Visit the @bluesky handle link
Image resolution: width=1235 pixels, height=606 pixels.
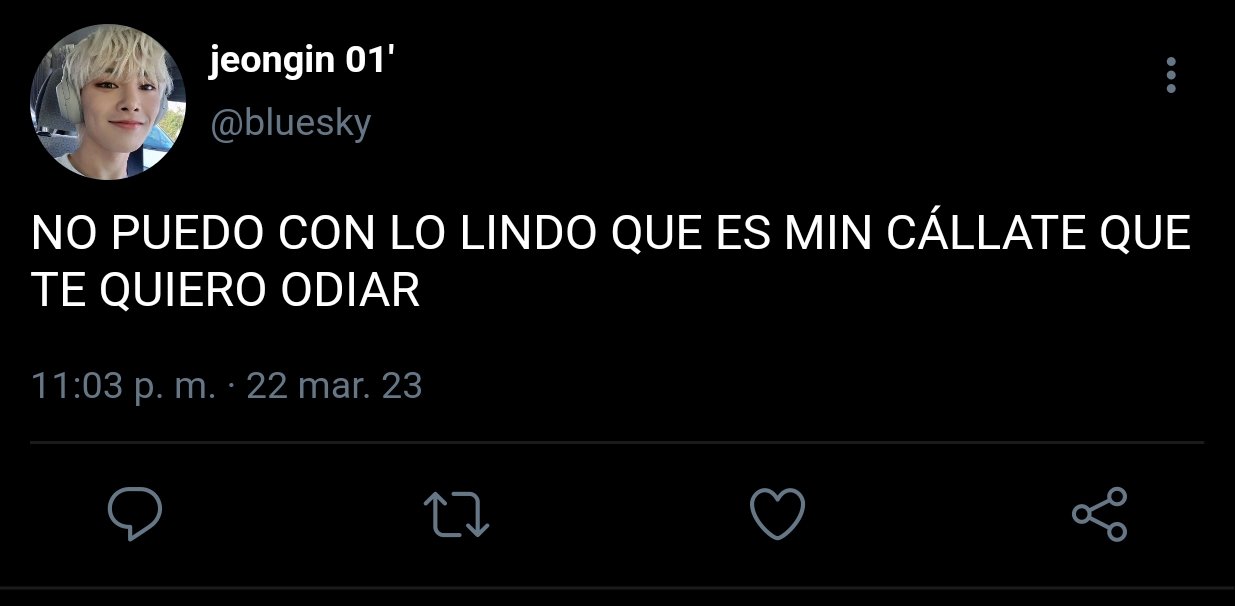pyautogui.click(x=291, y=124)
